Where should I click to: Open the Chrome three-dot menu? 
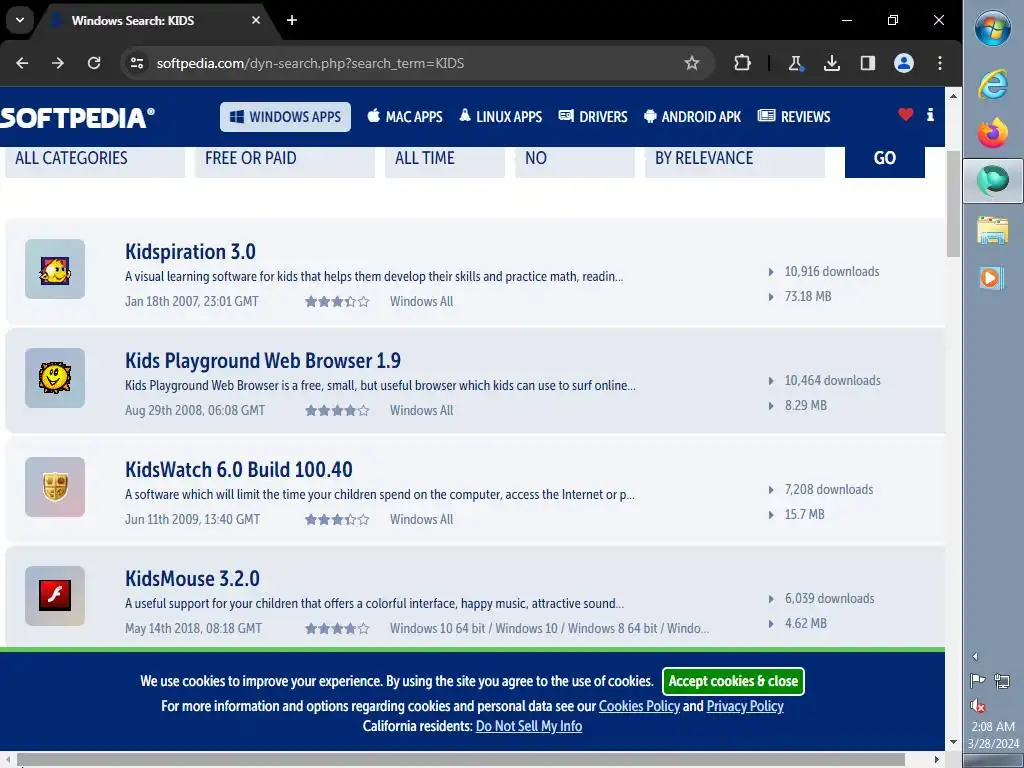point(940,63)
